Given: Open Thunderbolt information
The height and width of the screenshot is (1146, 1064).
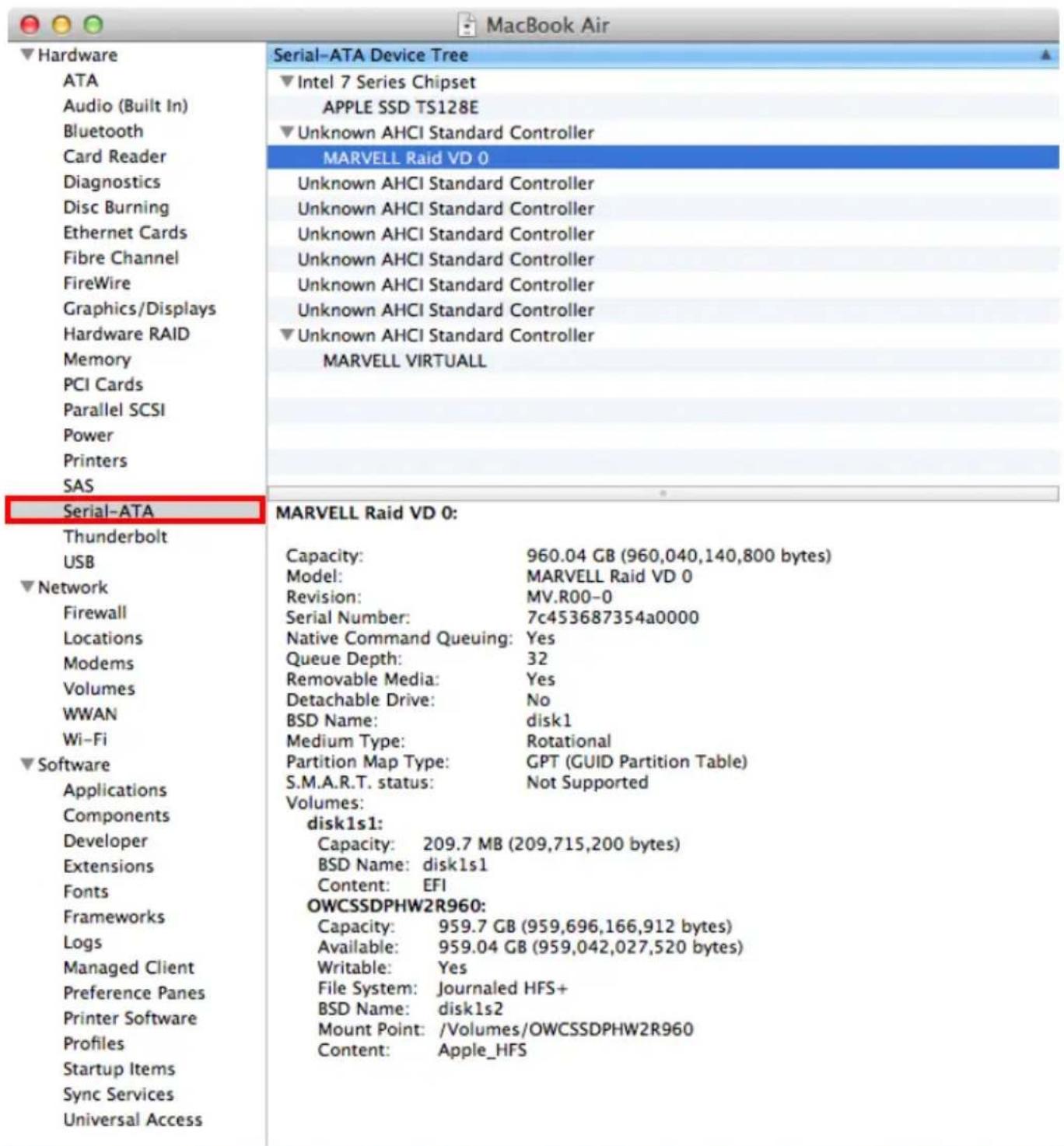Looking at the screenshot, I should point(115,536).
